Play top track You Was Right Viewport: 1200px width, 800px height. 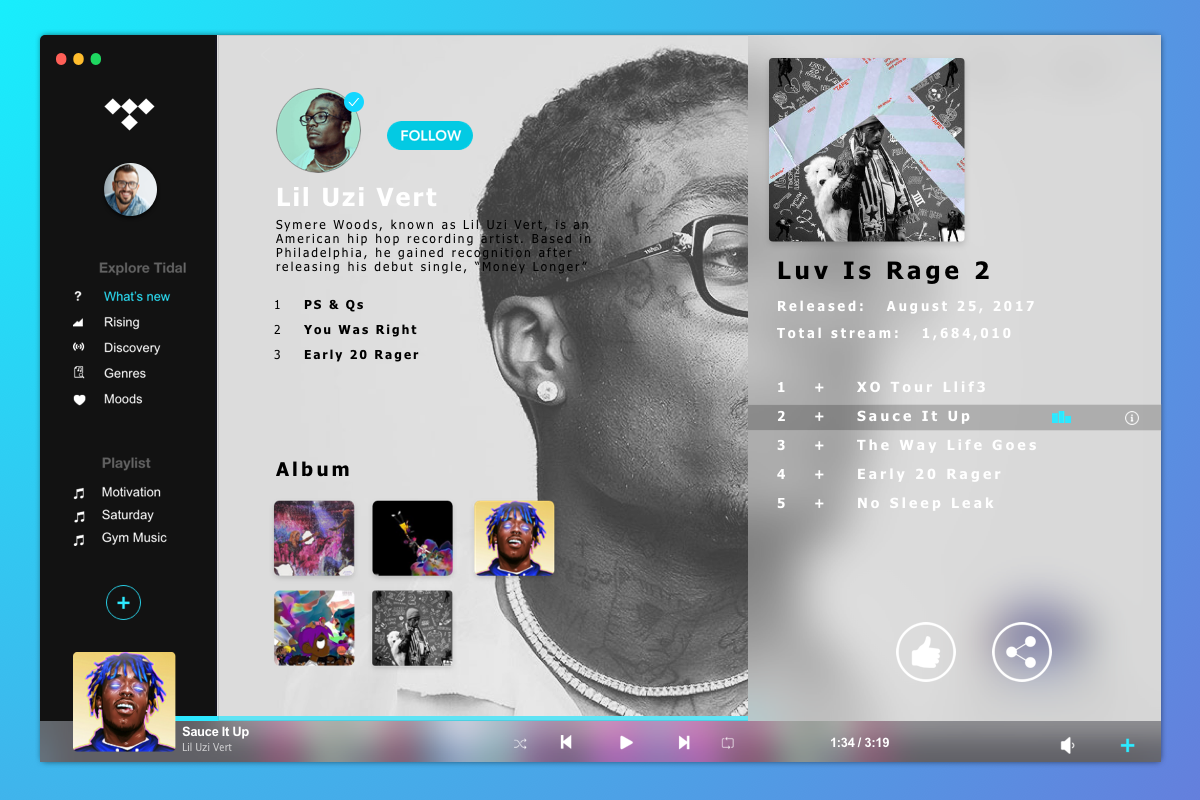[360, 329]
